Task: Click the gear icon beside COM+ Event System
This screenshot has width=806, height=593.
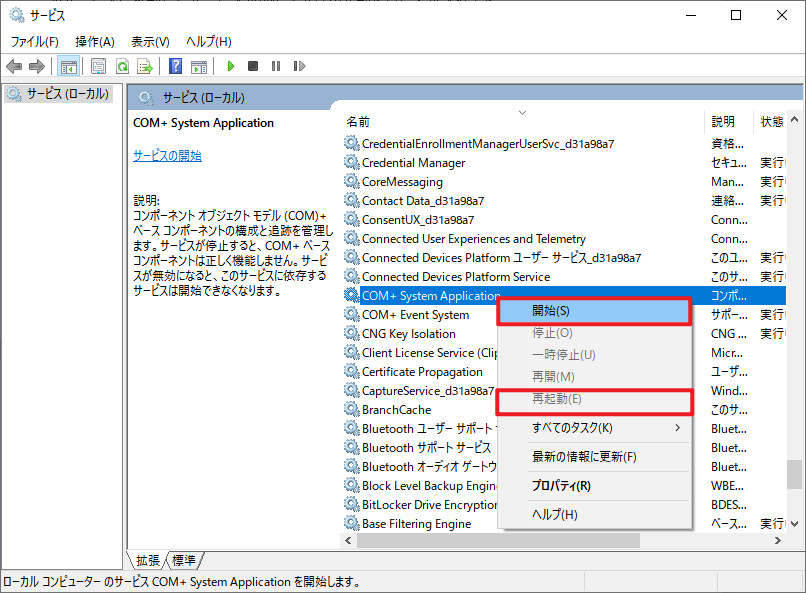Action: coord(352,314)
